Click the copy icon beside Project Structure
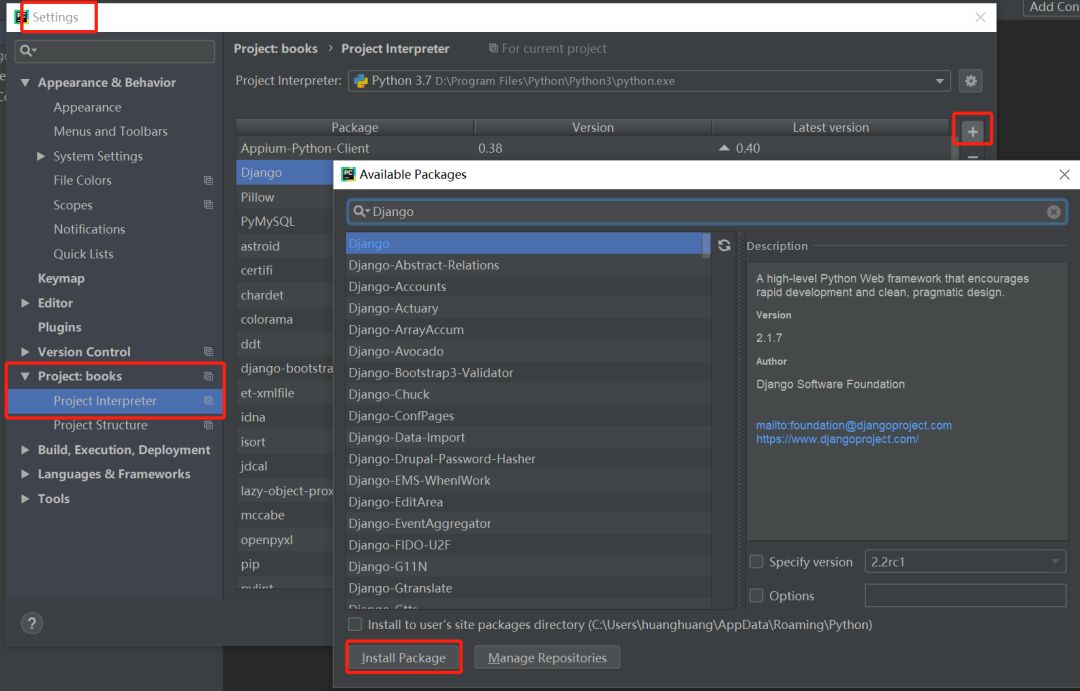1080x691 pixels. coord(208,425)
